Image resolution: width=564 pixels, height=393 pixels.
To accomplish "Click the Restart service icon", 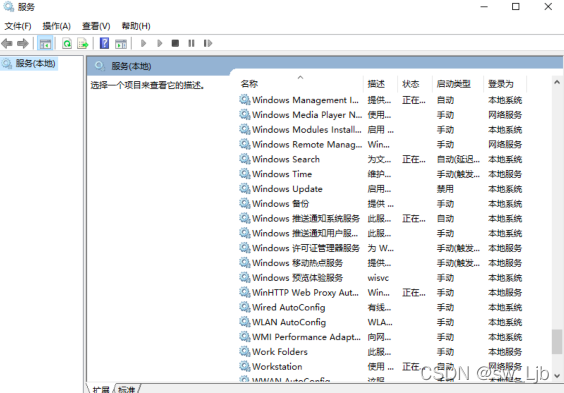I will pos(208,44).
